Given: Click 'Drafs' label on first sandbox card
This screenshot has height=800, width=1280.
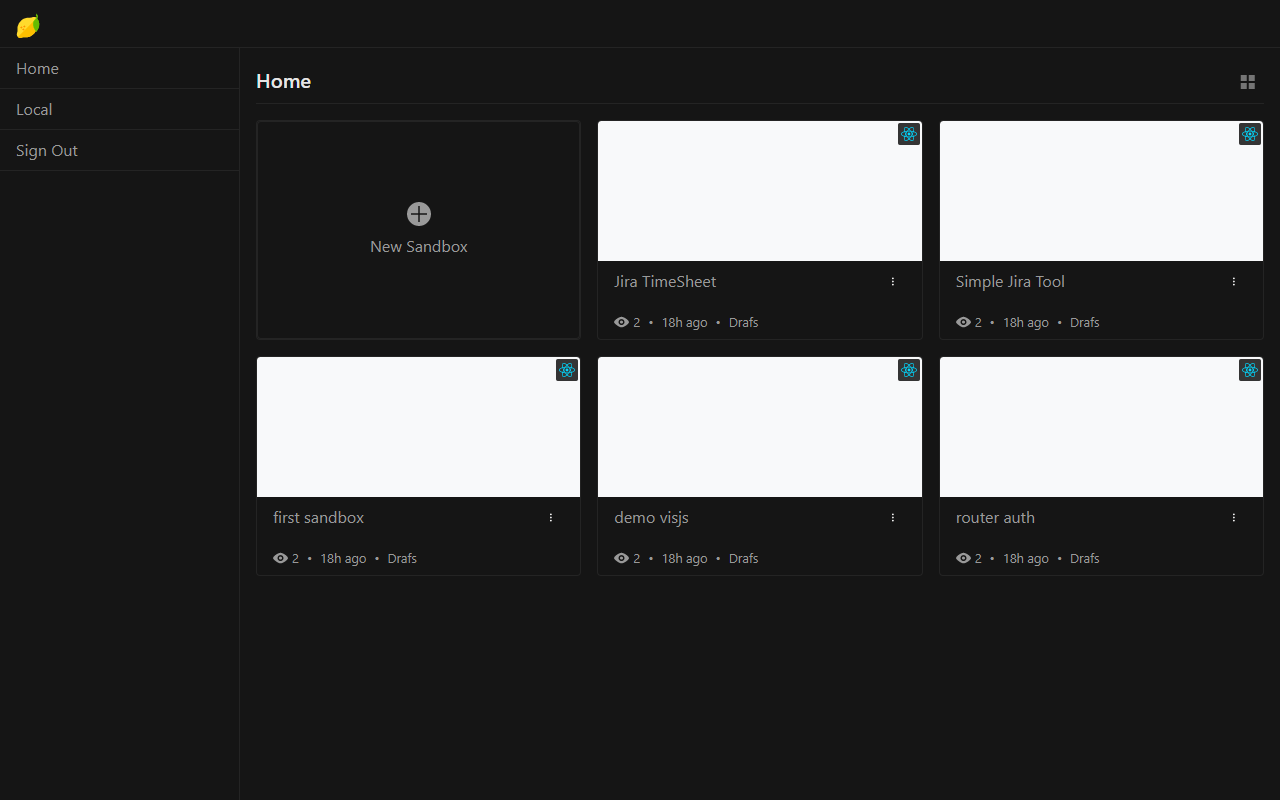Looking at the screenshot, I should tap(402, 558).
